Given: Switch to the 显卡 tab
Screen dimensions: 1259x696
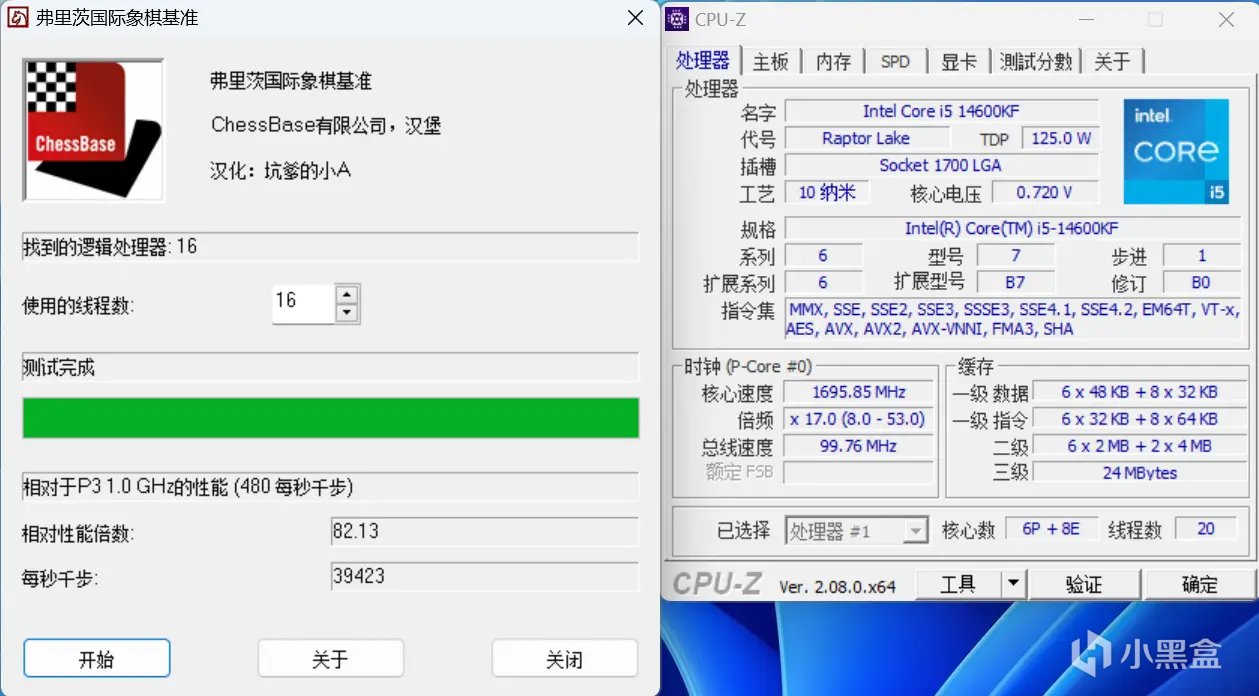Looking at the screenshot, I should click(x=959, y=61).
